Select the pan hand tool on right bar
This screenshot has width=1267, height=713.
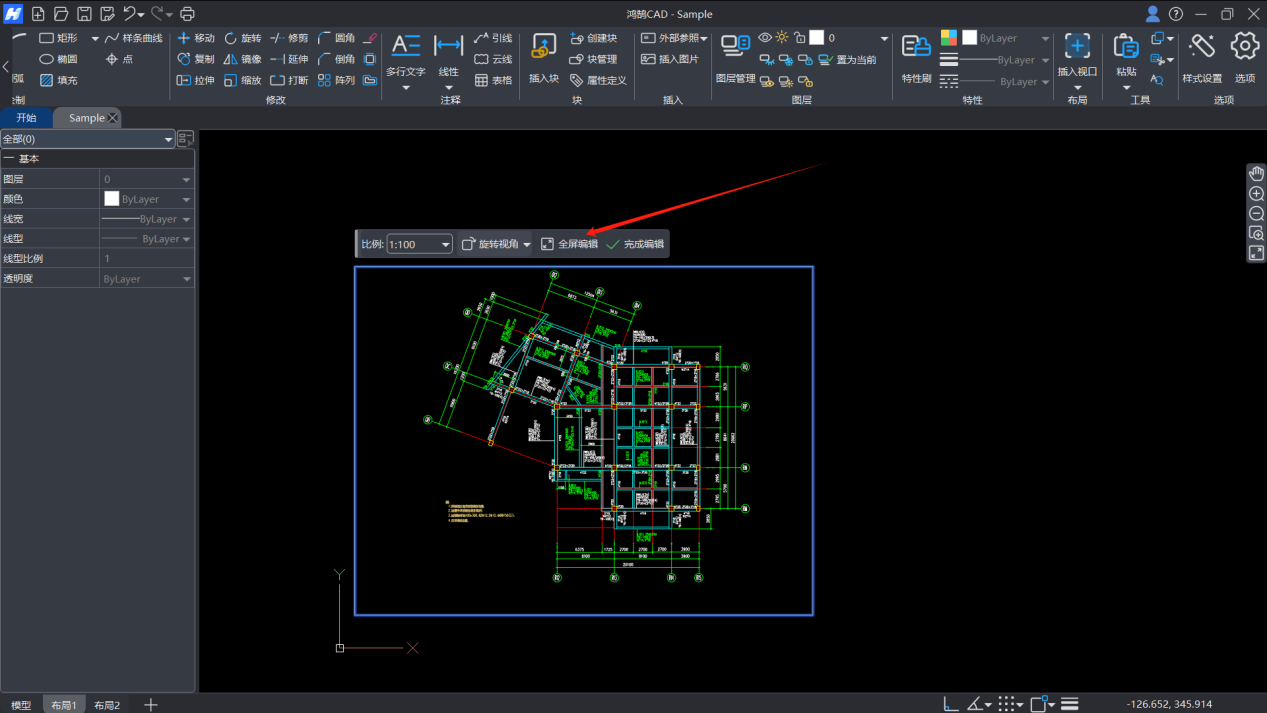[1257, 174]
